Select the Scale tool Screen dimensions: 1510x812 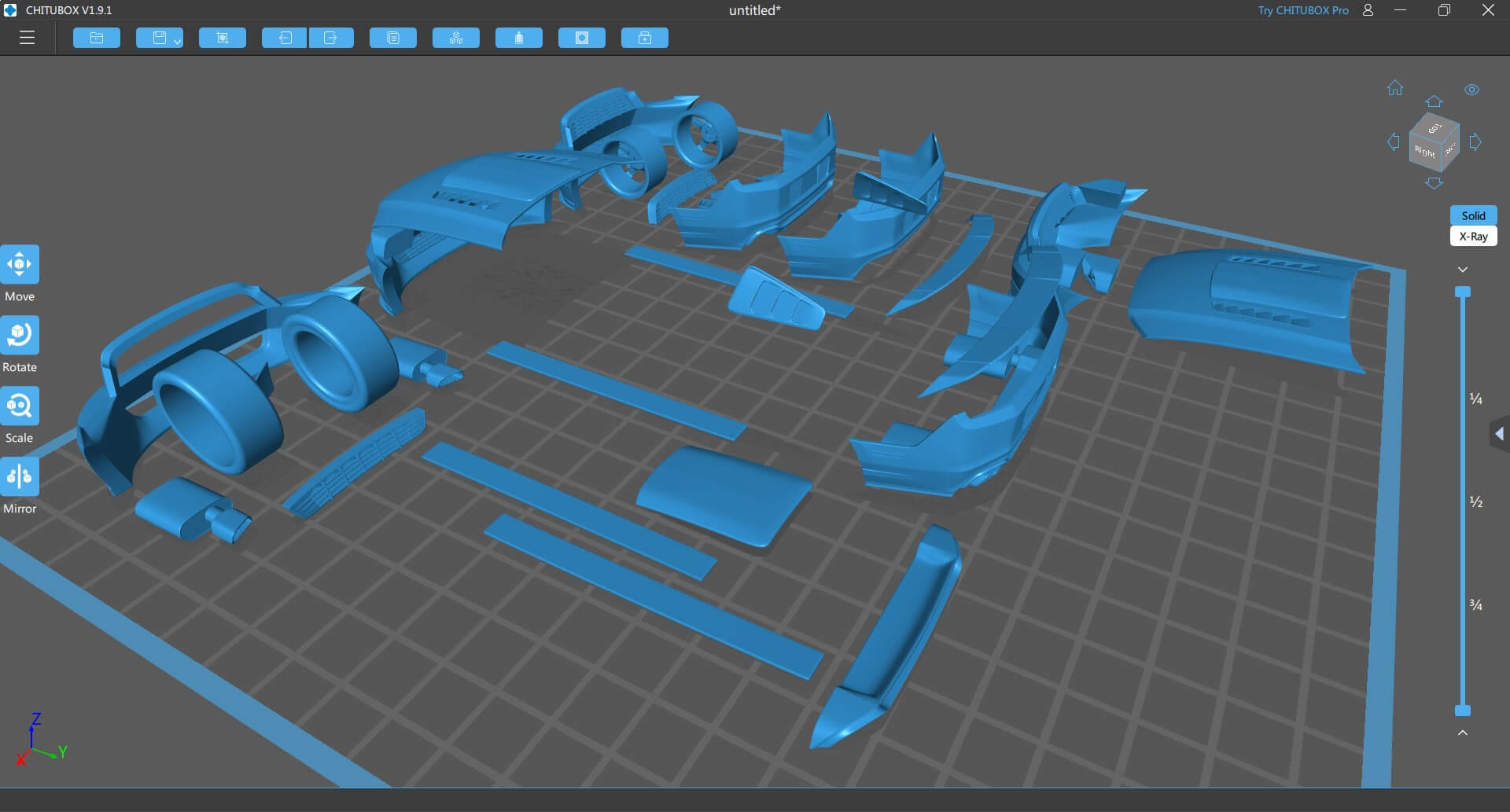(x=20, y=406)
